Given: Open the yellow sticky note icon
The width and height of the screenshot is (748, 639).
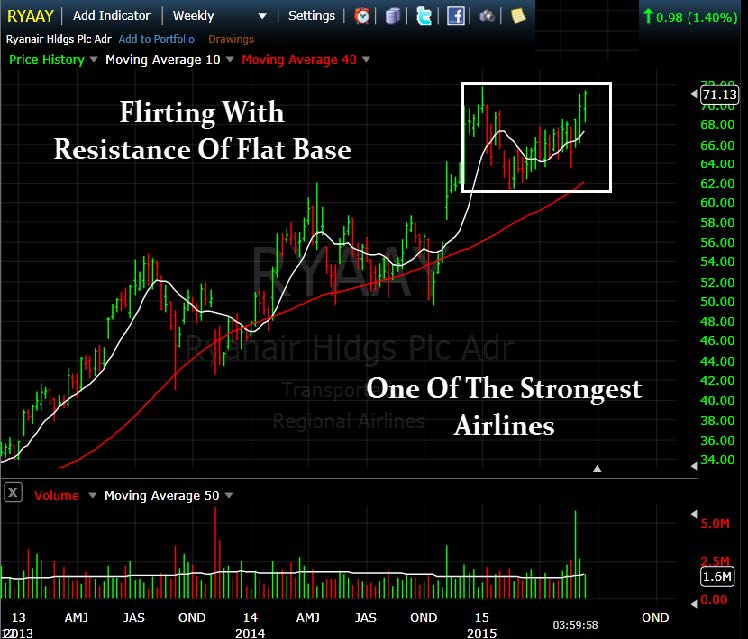Looking at the screenshot, I should coord(518,16).
